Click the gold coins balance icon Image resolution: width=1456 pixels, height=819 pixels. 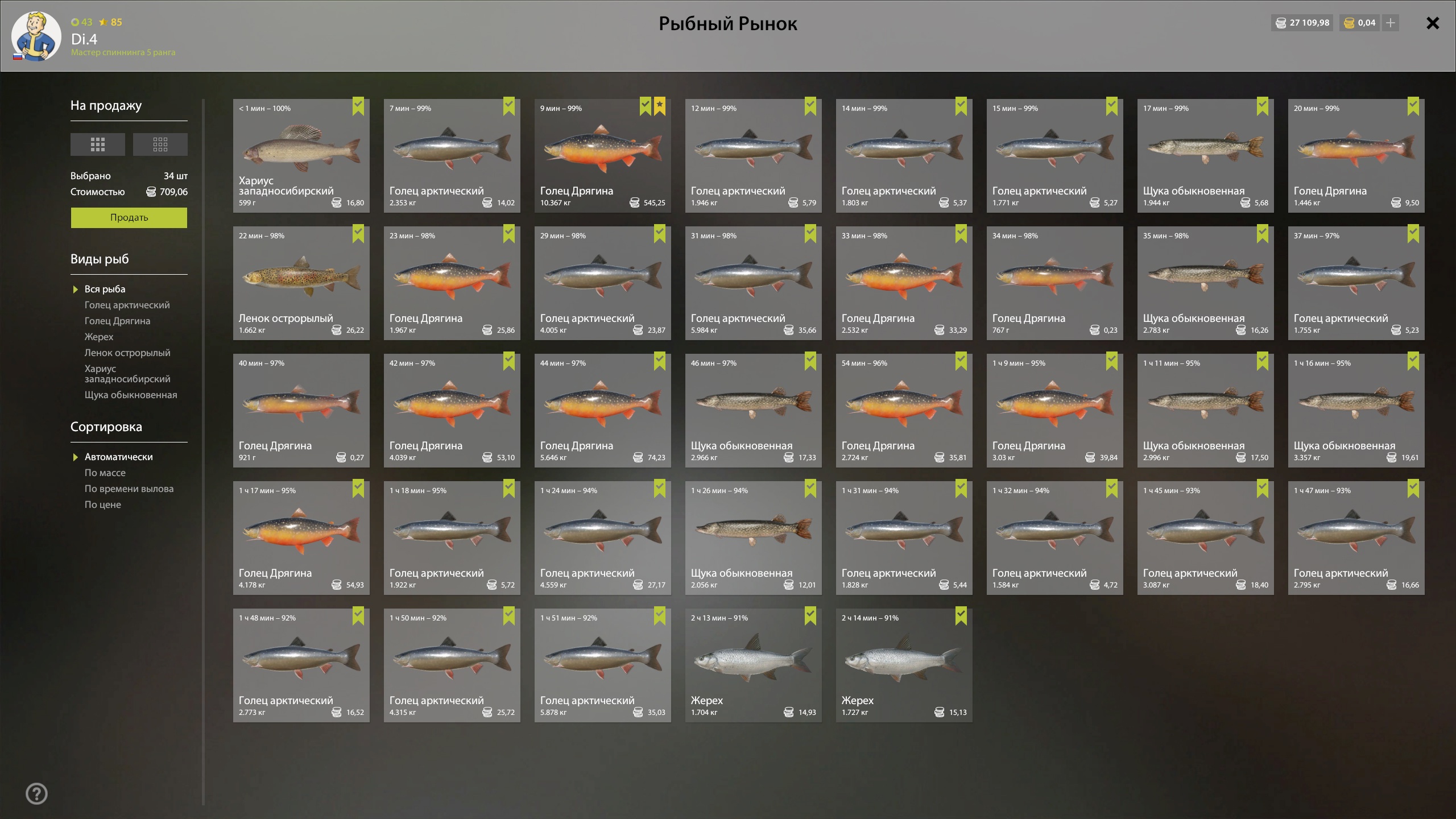pos(1349,23)
